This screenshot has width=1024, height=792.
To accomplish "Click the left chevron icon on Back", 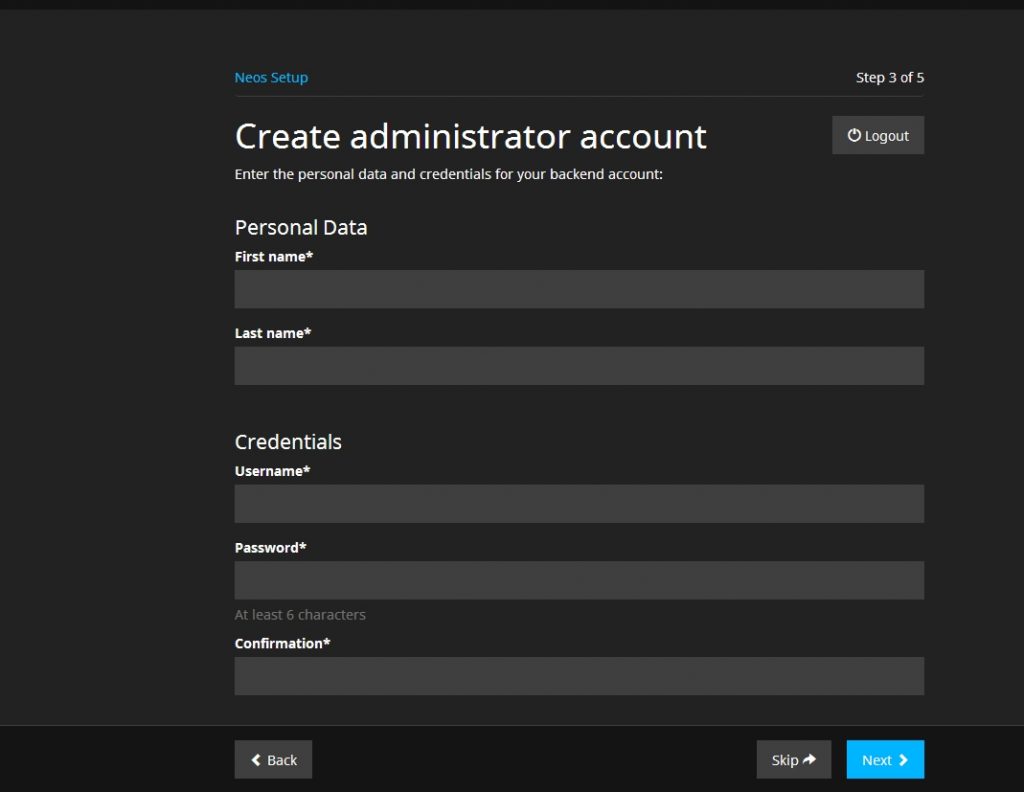I will 256,760.
